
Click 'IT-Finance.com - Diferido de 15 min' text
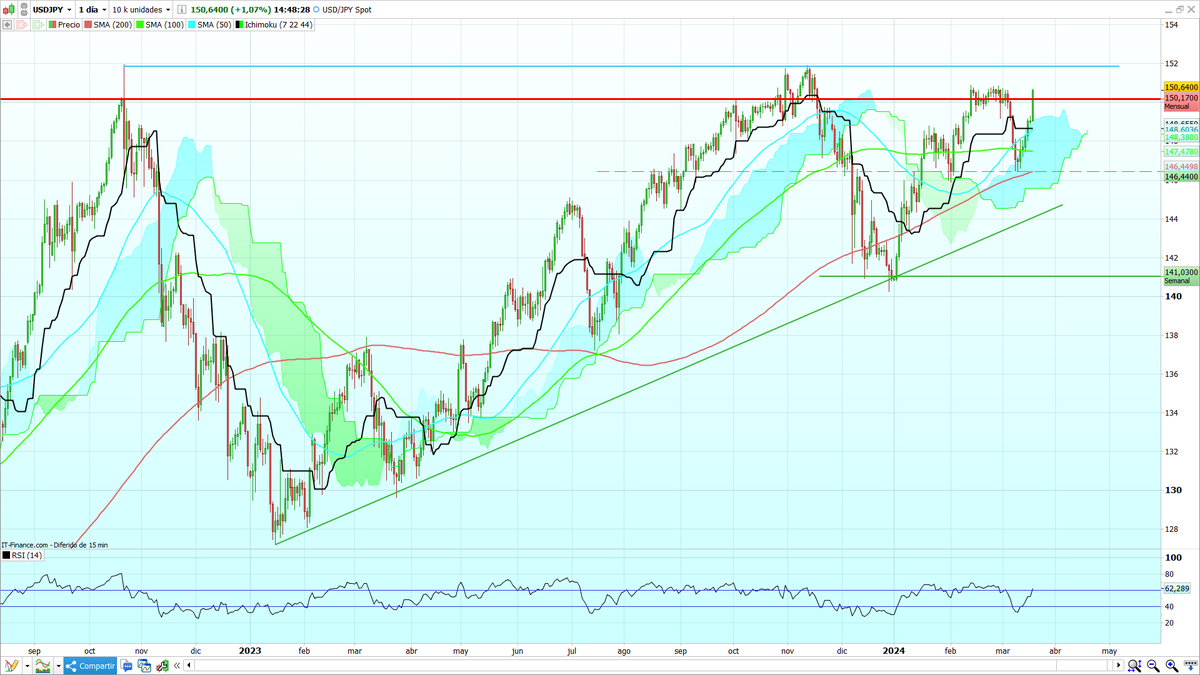point(54,545)
